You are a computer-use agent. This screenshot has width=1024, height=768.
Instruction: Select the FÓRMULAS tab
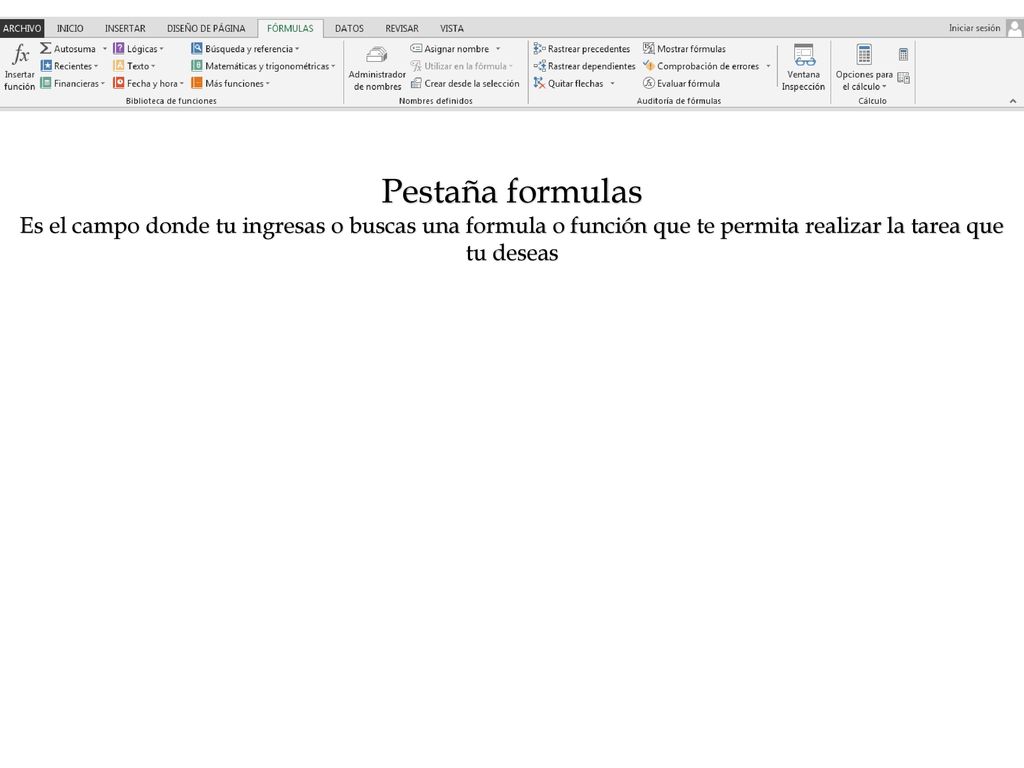click(290, 28)
